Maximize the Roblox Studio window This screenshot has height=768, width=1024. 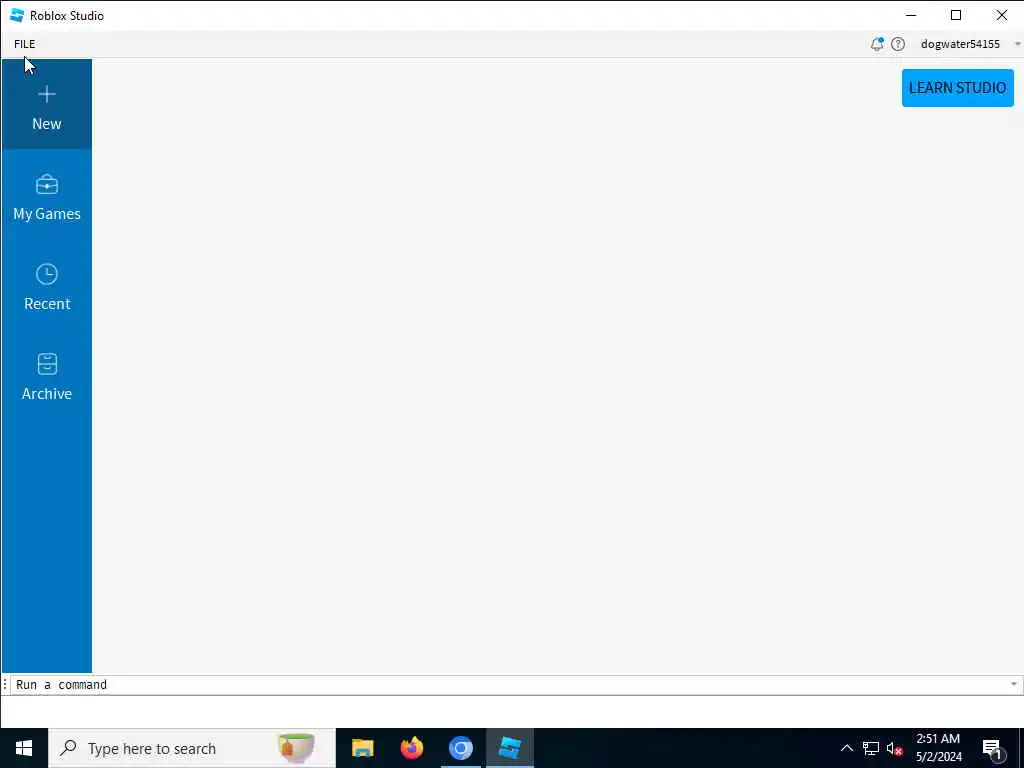pyautogui.click(x=956, y=15)
